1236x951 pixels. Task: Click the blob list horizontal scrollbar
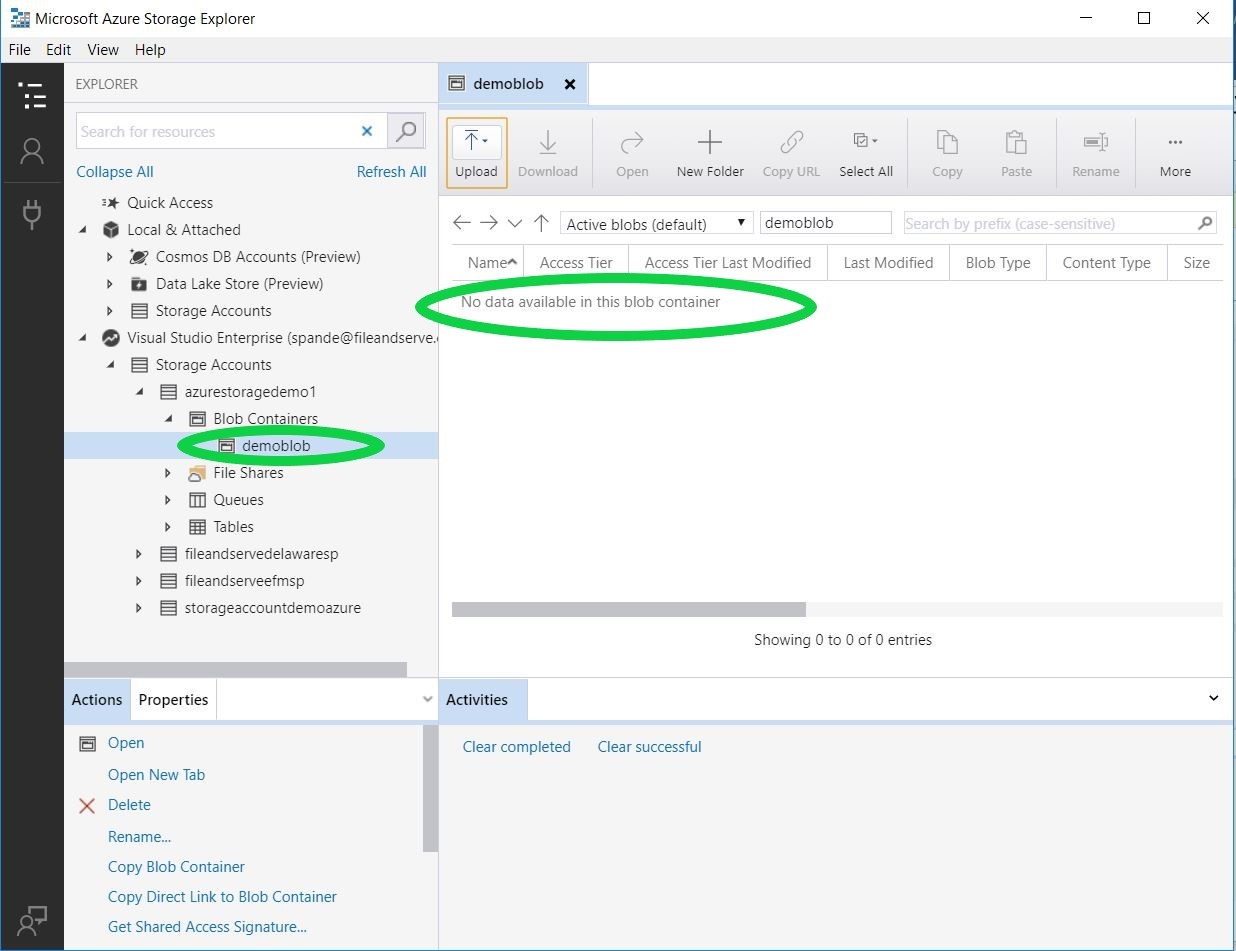coord(629,609)
